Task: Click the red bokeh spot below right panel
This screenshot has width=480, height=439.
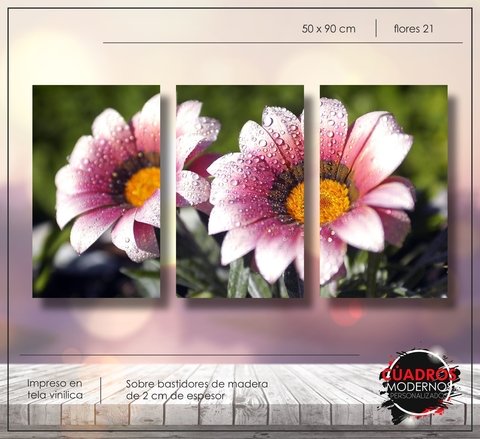Action: (347, 314)
